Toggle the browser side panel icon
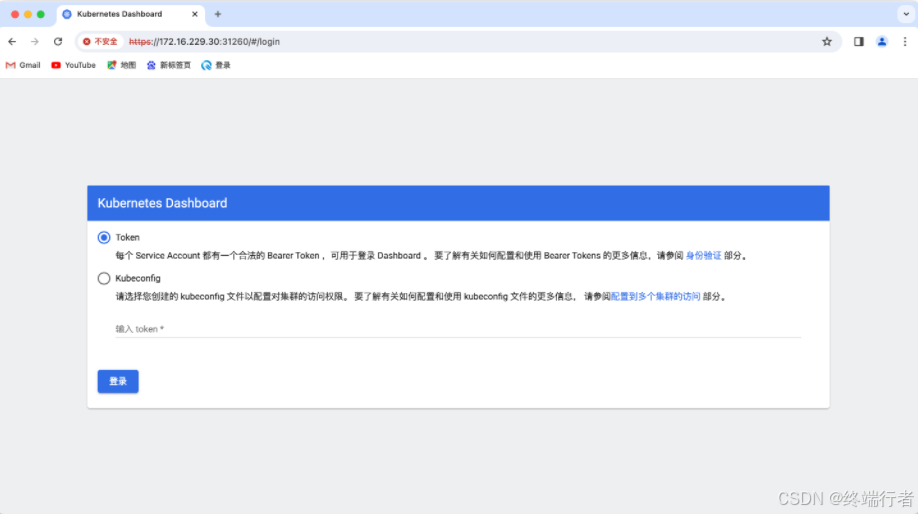Viewport: 918px width, 514px height. (858, 42)
